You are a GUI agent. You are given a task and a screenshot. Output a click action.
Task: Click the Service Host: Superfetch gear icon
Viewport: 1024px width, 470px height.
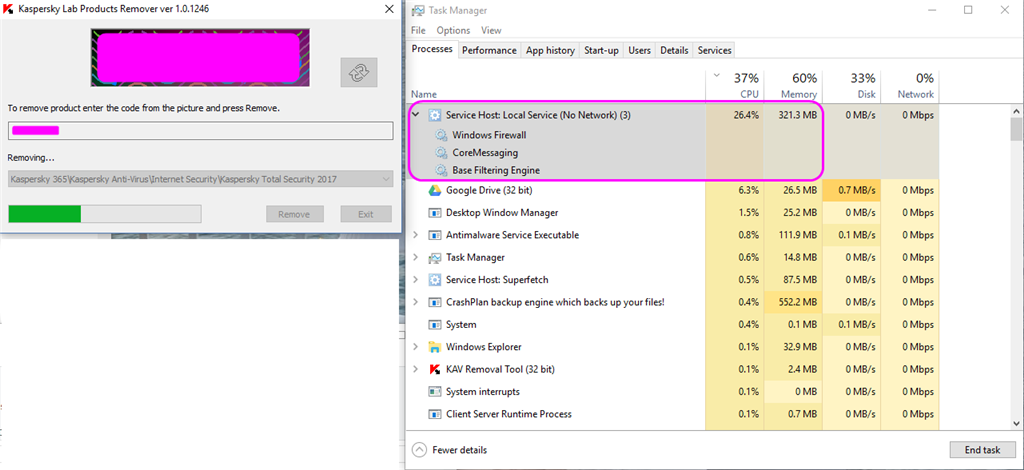coord(435,280)
